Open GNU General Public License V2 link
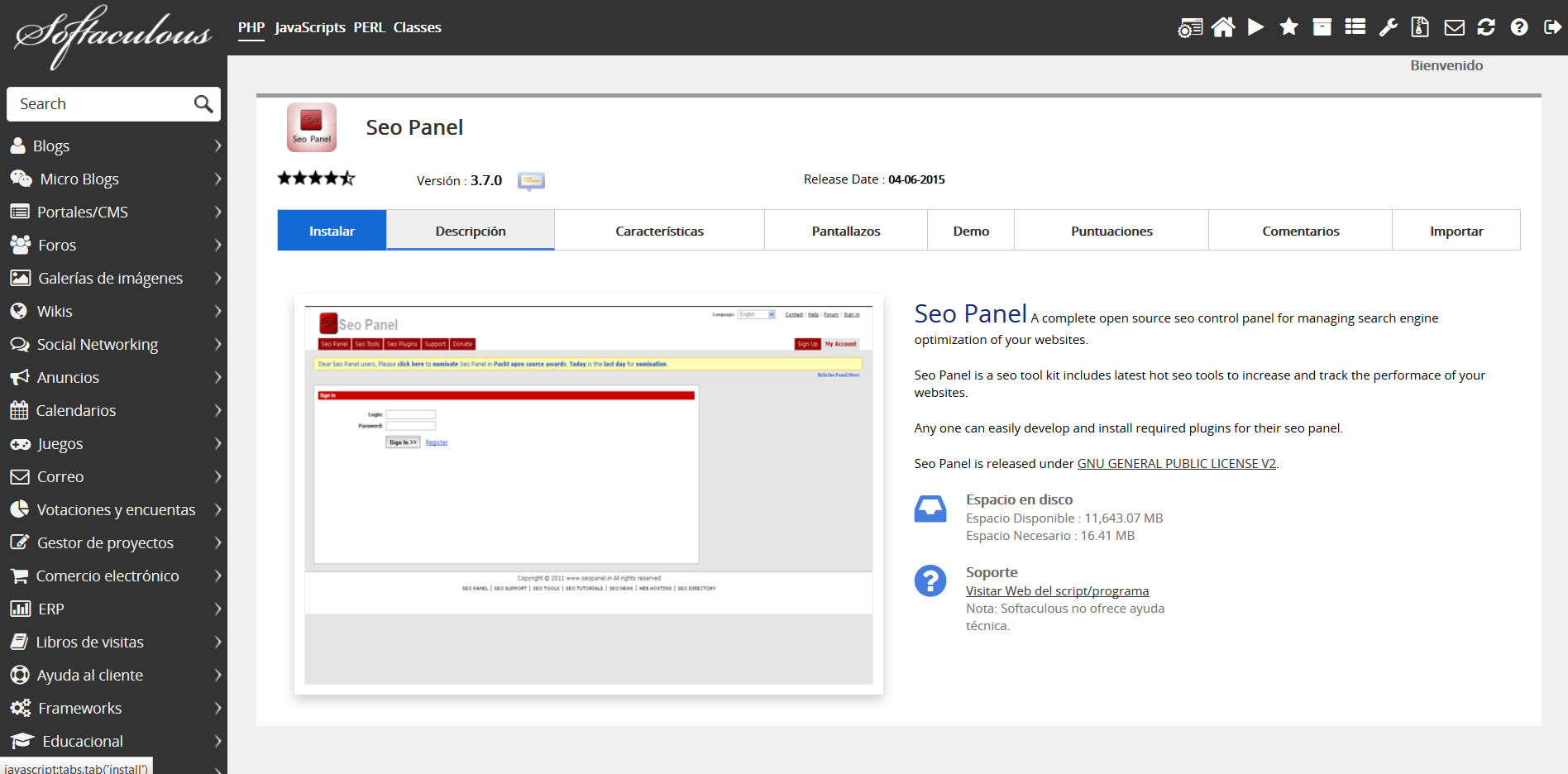Image resolution: width=1568 pixels, height=774 pixels. (x=1176, y=464)
